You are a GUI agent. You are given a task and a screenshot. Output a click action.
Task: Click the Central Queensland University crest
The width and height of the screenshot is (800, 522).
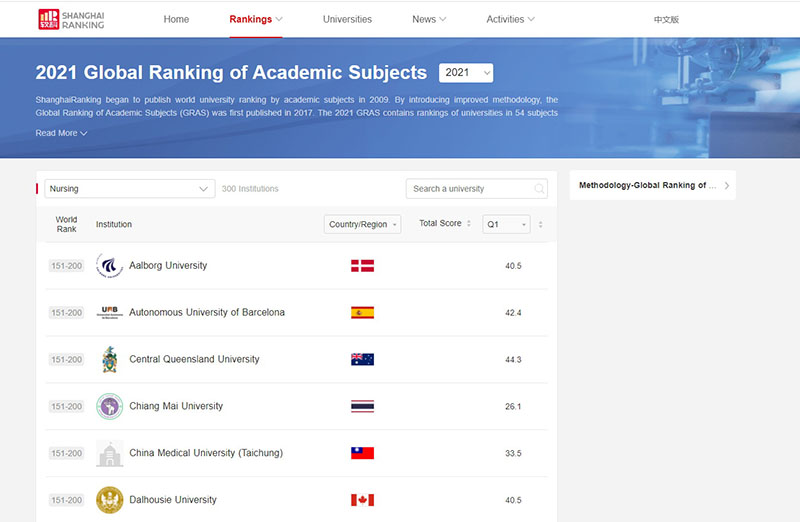[110, 359]
